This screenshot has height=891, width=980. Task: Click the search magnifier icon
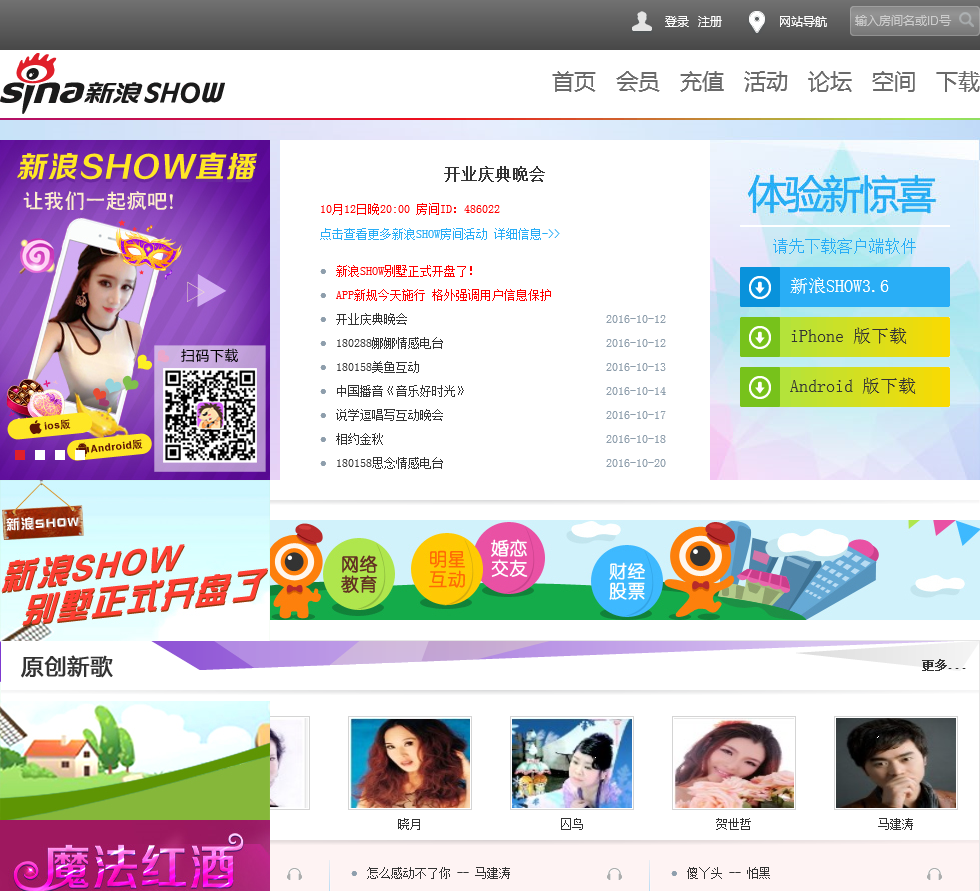click(966, 20)
